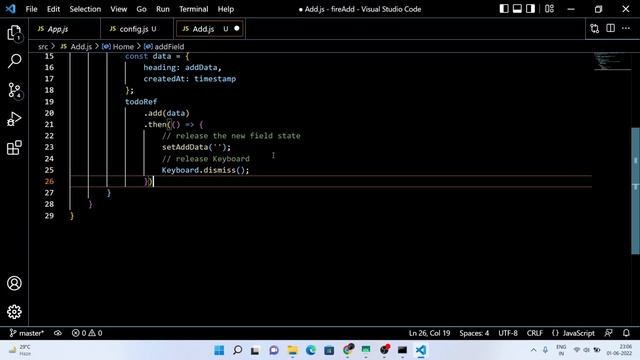Open weather widget on taskbar
Screen dimensions: 640x360
(x=20, y=350)
